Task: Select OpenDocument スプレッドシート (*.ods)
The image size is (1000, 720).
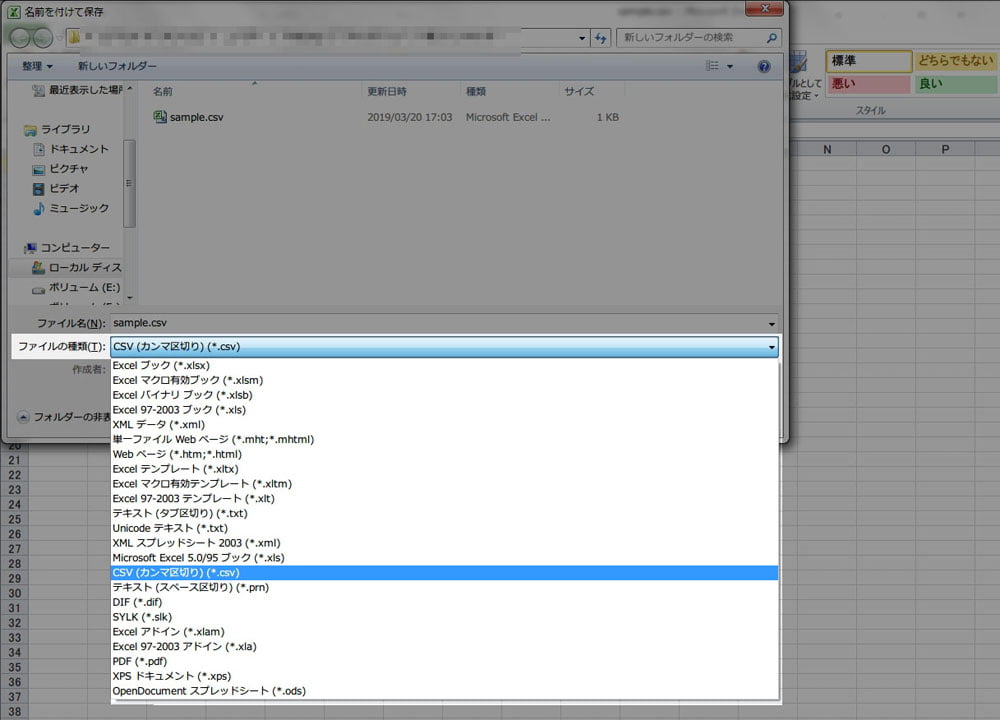Action: (445, 691)
